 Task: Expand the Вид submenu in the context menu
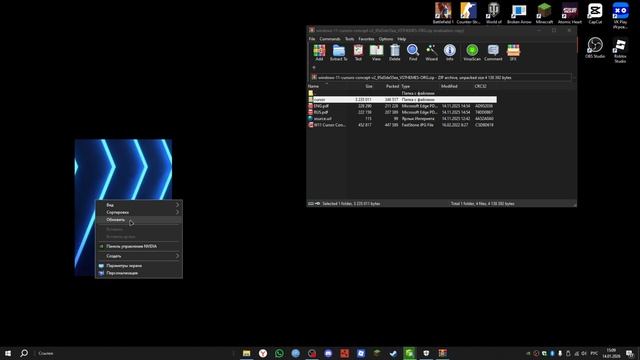tap(139, 205)
